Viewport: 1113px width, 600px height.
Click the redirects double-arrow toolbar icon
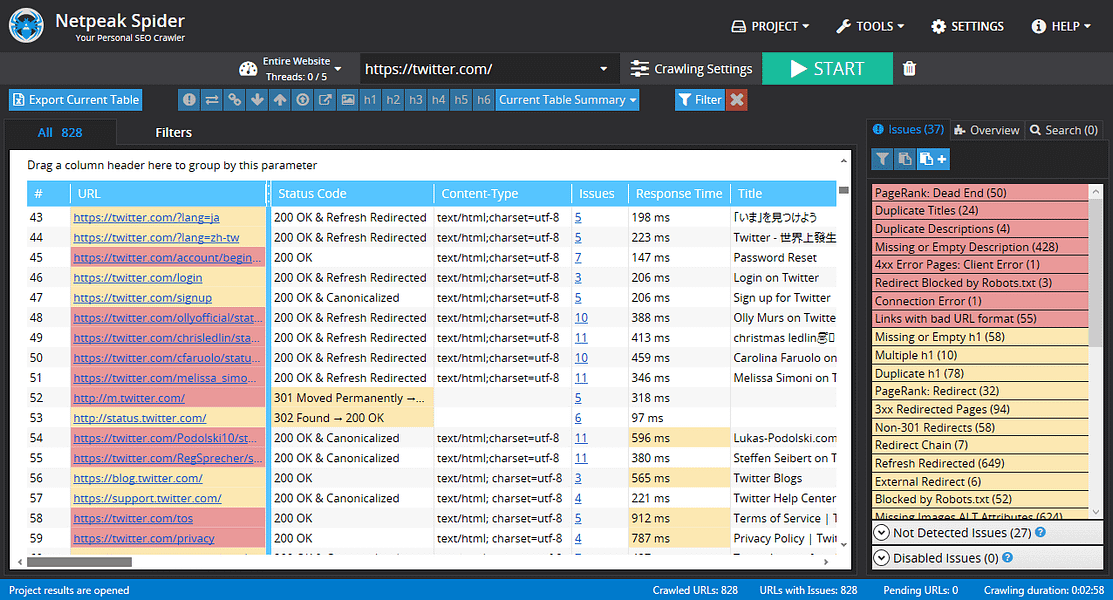(x=212, y=100)
